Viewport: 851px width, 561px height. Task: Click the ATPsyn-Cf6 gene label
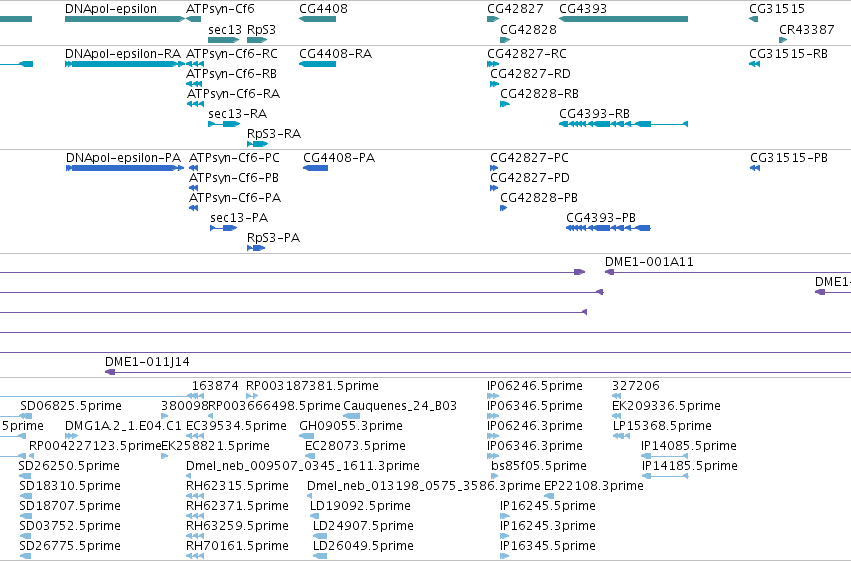click(x=220, y=9)
